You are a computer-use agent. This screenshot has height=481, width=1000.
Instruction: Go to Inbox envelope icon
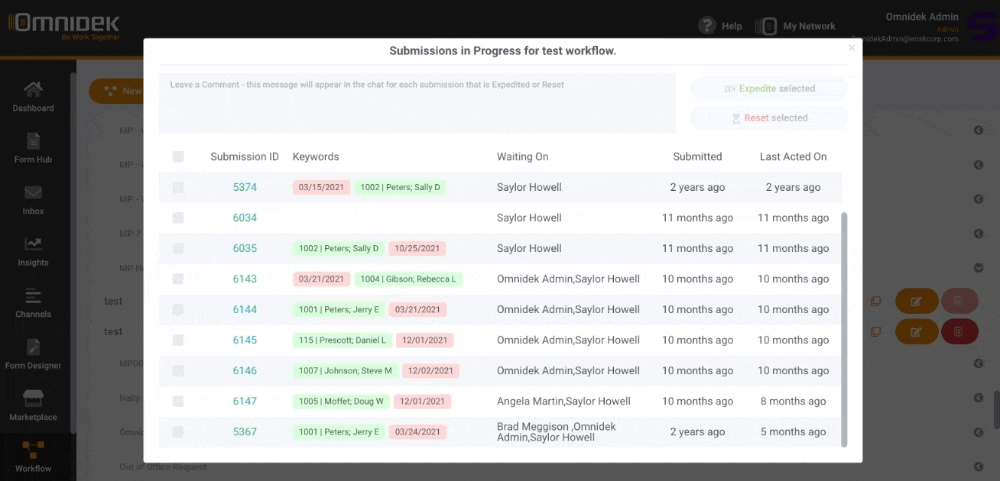pyautogui.click(x=33, y=193)
